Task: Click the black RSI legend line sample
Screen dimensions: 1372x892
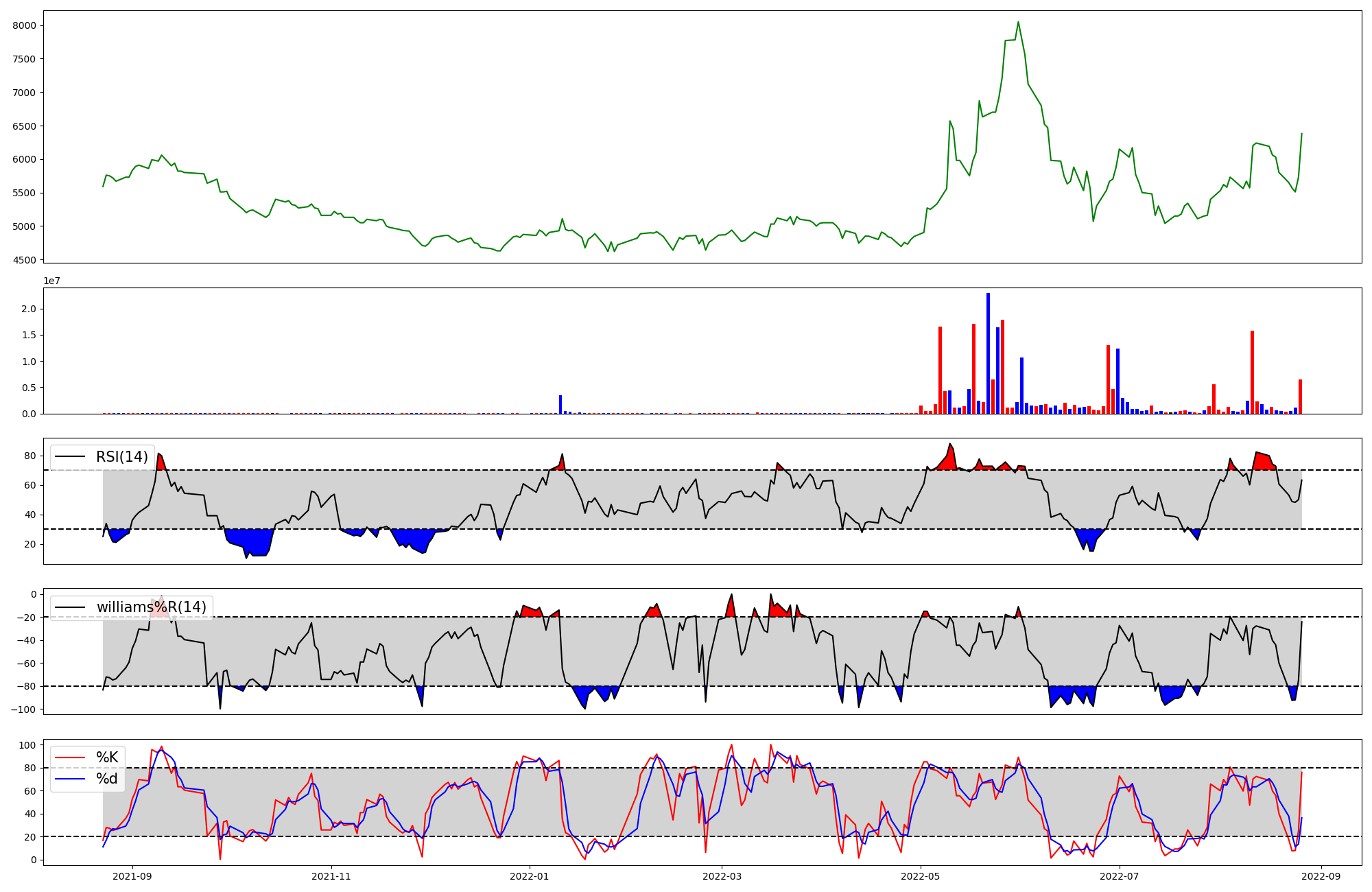Action: coord(70,457)
